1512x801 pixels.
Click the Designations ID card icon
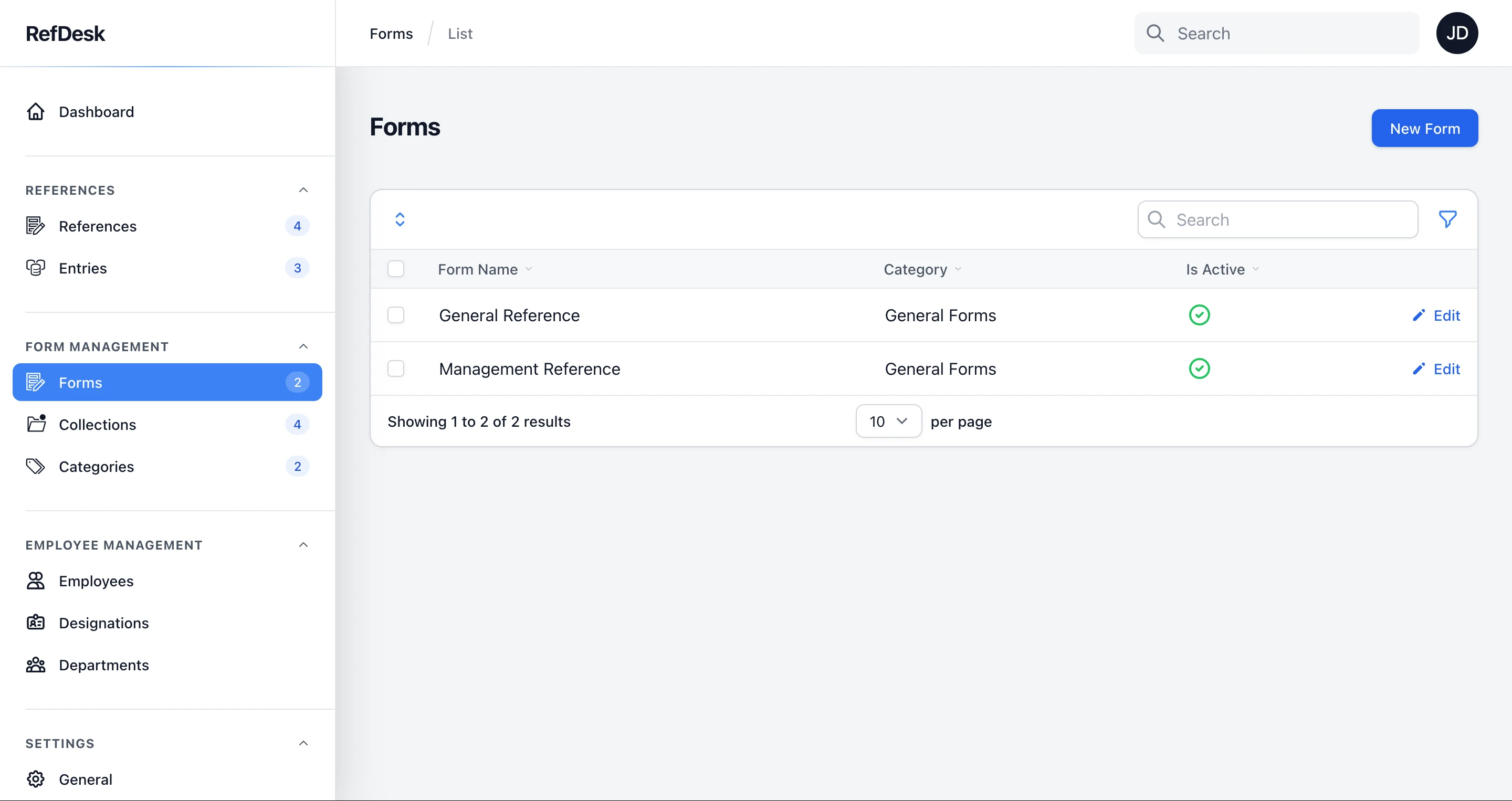[x=36, y=623]
